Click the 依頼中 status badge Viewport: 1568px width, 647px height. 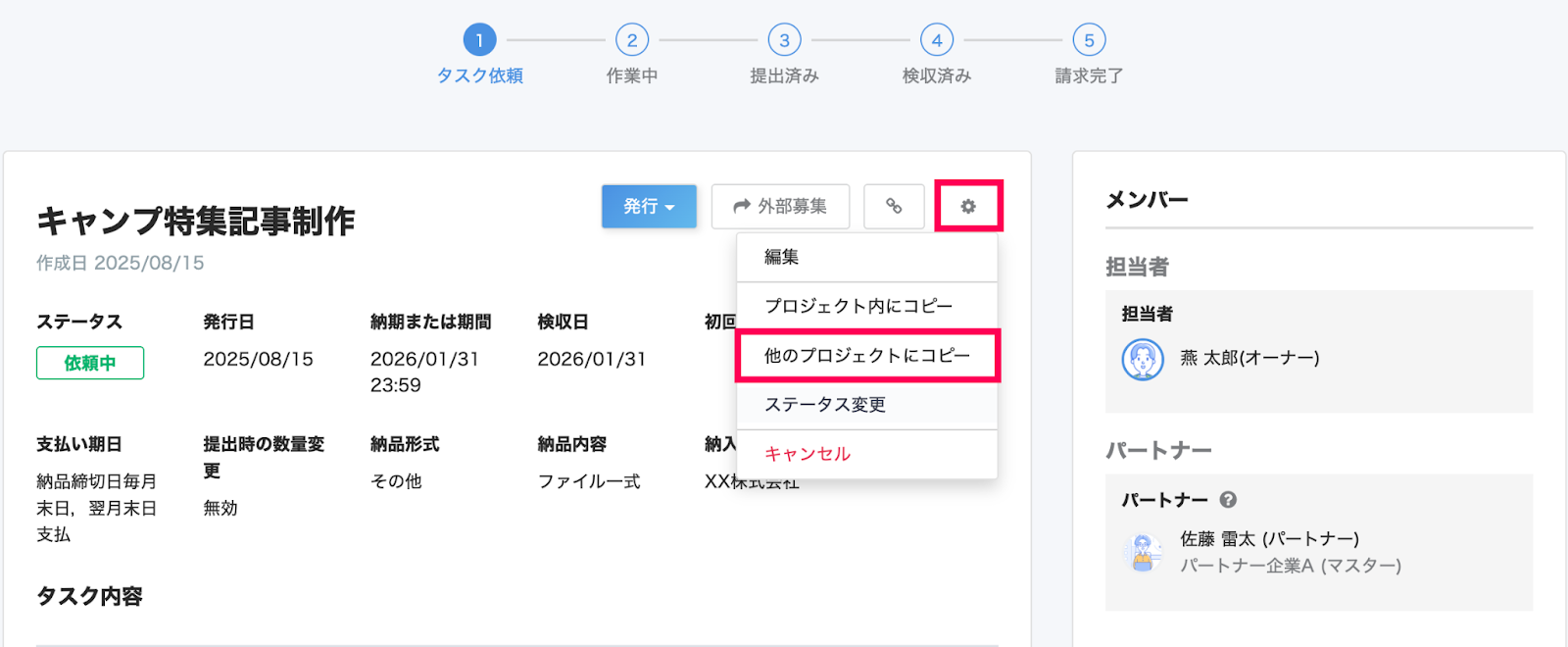90,363
